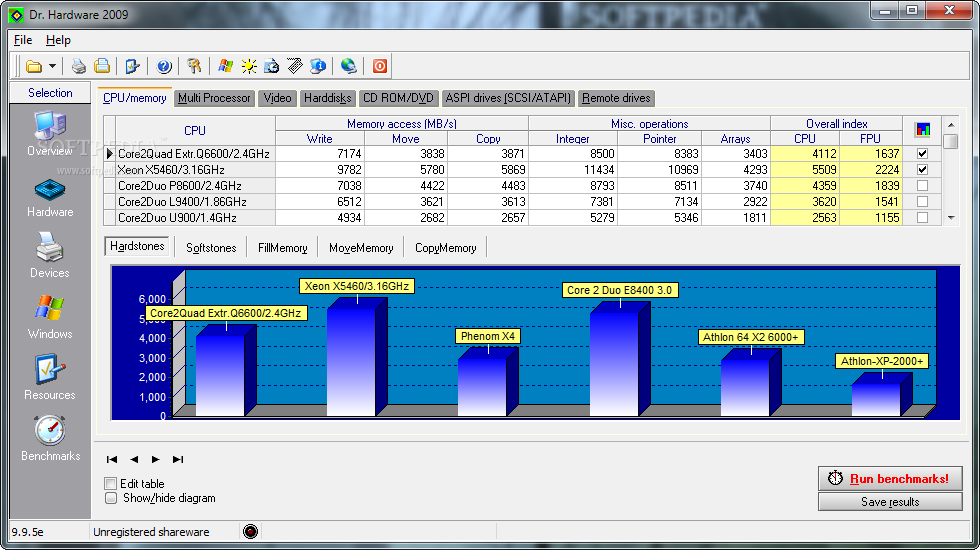Click the gray printer toolbar icon
The image size is (980, 550).
(x=79, y=66)
